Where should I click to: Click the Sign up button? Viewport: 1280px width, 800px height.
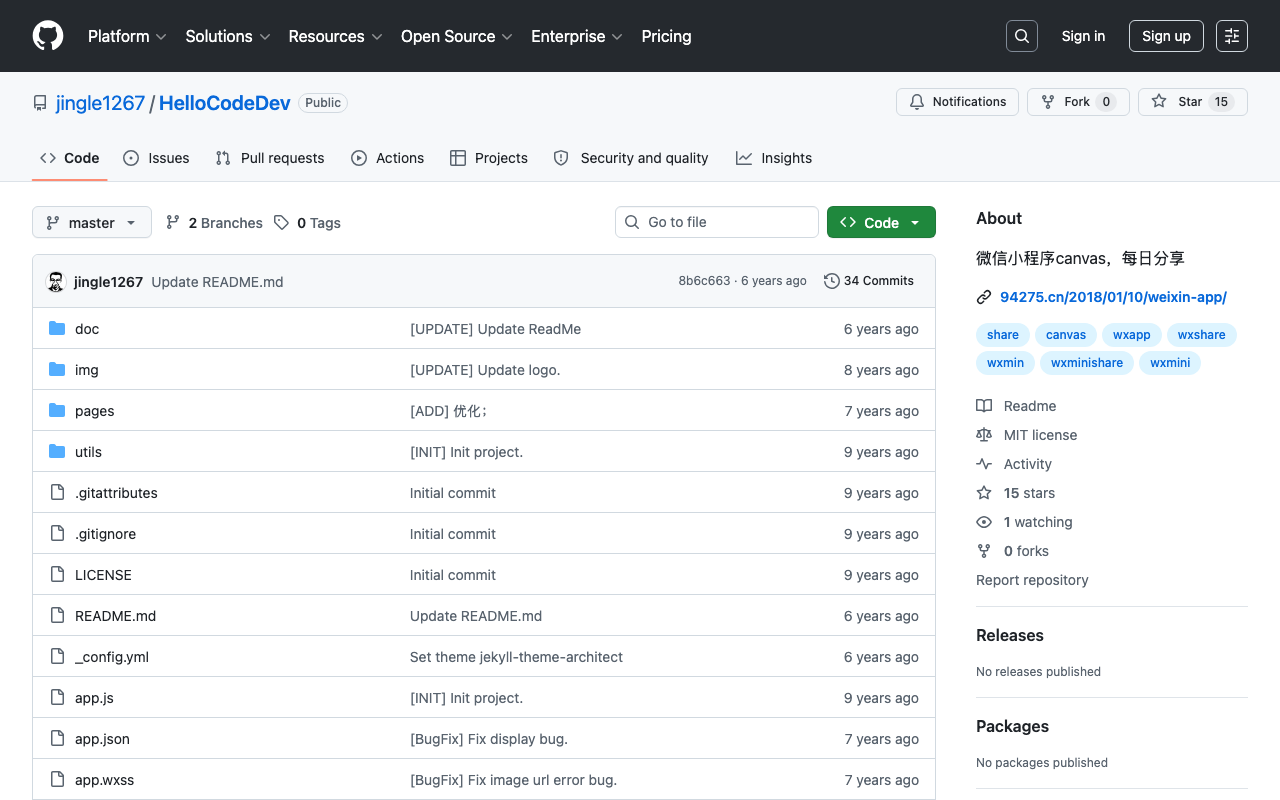(x=1166, y=36)
